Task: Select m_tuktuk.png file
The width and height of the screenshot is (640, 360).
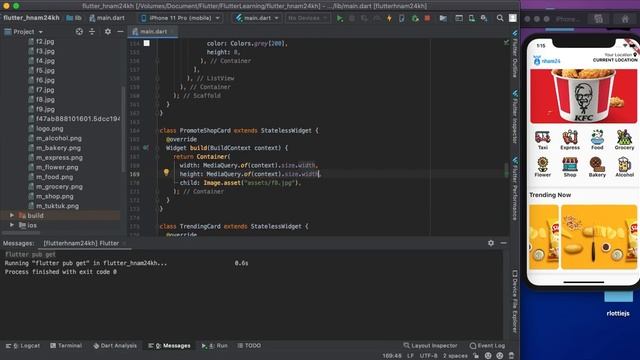Action: click(x=57, y=206)
